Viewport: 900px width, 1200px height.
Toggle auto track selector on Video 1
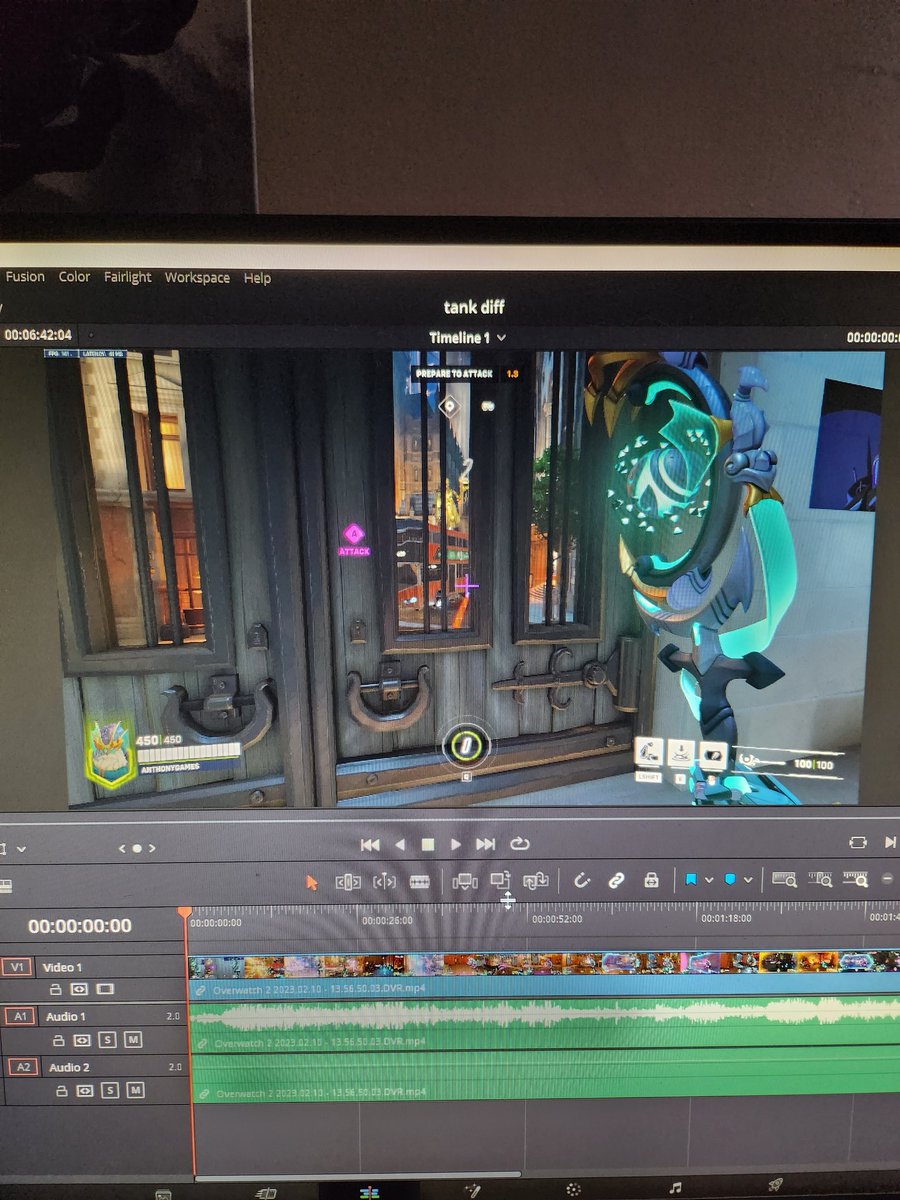79,989
